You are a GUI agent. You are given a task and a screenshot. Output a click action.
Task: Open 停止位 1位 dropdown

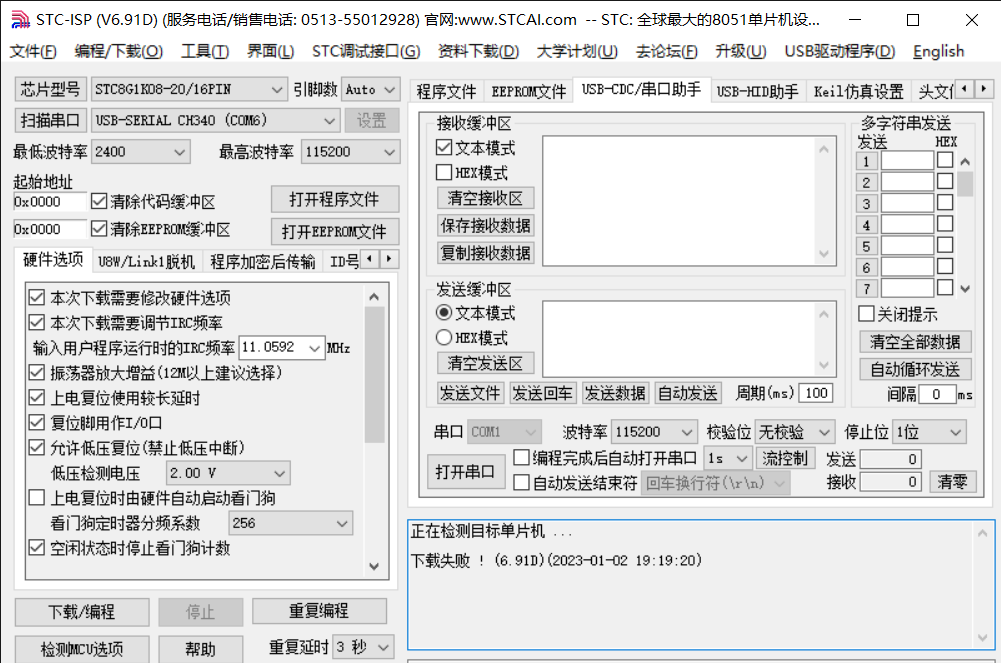(930, 432)
